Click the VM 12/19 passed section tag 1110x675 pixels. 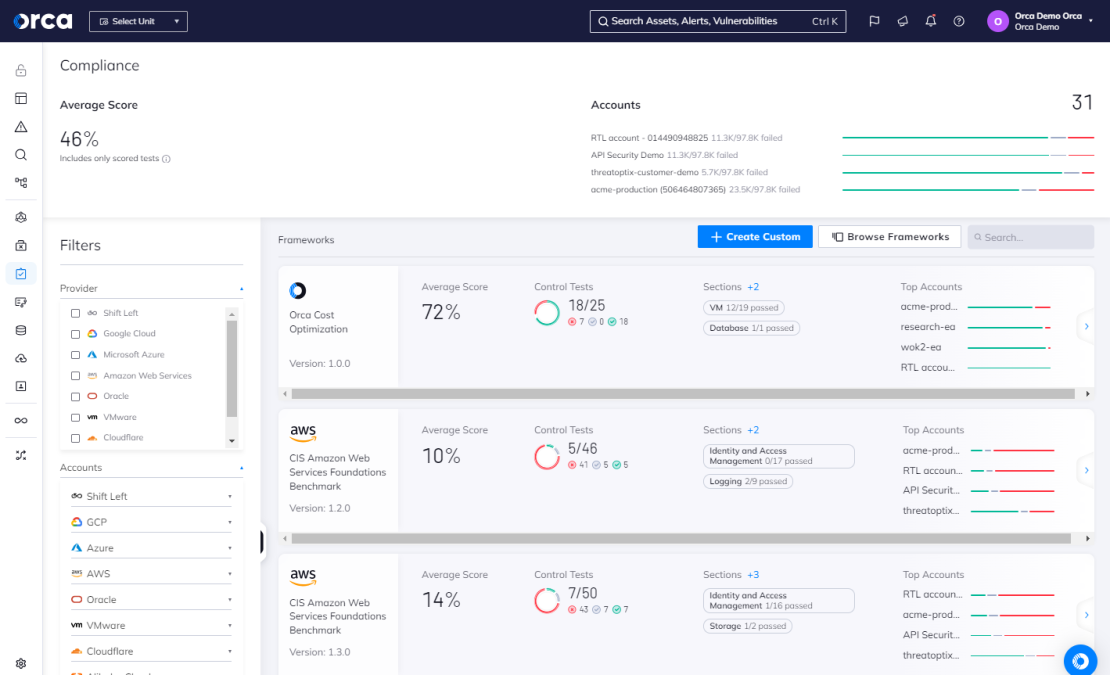click(x=743, y=308)
